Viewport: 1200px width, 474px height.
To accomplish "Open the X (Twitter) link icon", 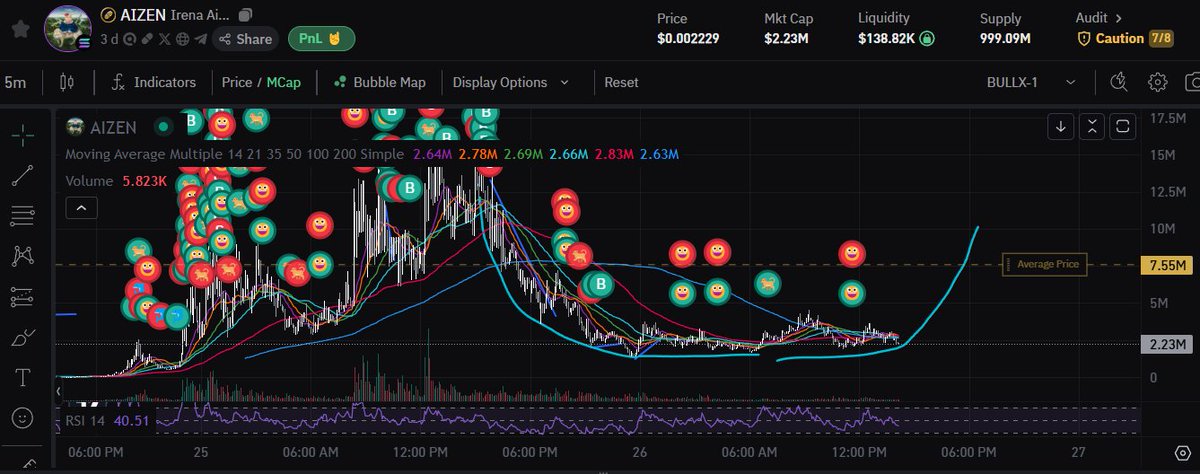I will tap(164, 39).
